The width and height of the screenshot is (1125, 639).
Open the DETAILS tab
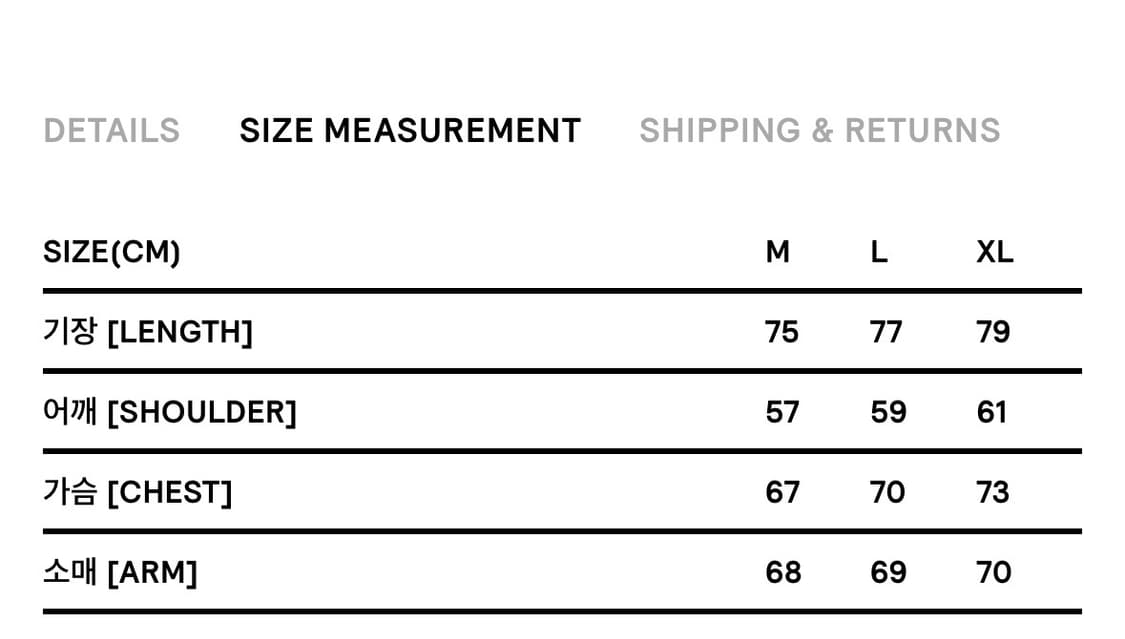[111, 131]
